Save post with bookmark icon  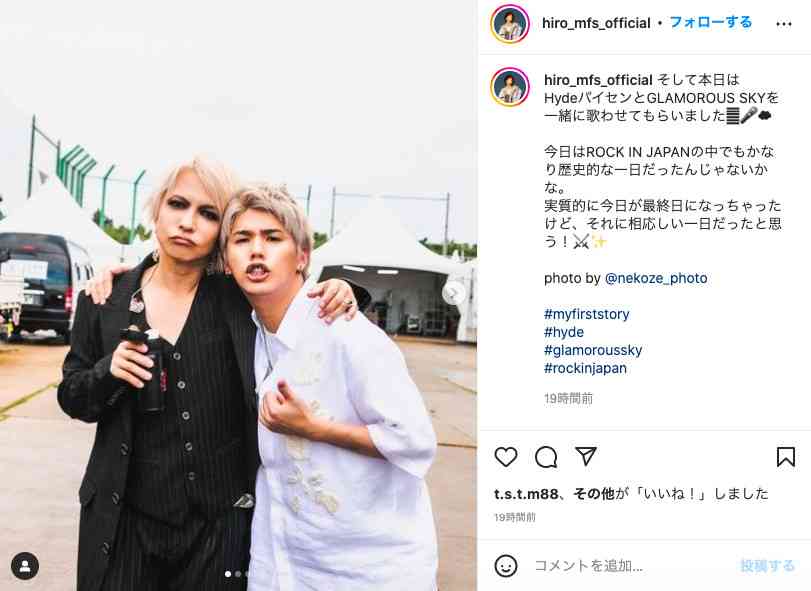[786, 457]
